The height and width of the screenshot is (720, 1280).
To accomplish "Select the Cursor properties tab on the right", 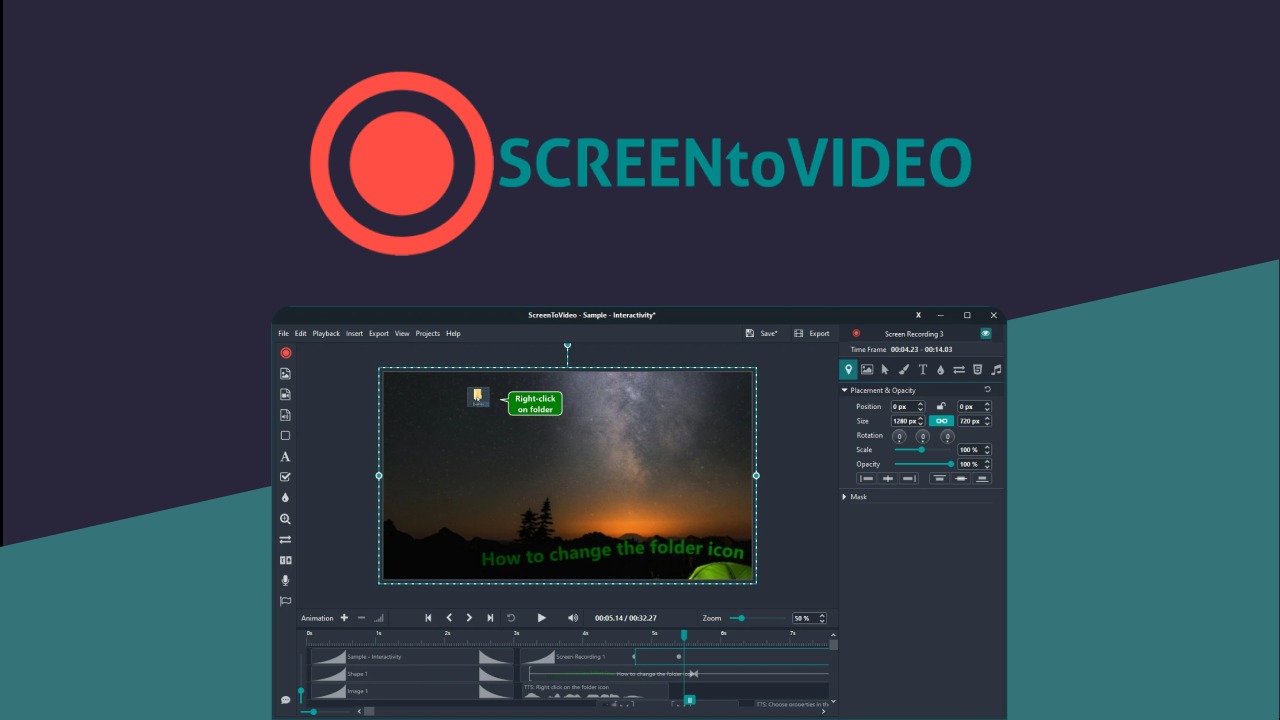I will point(884,369).
